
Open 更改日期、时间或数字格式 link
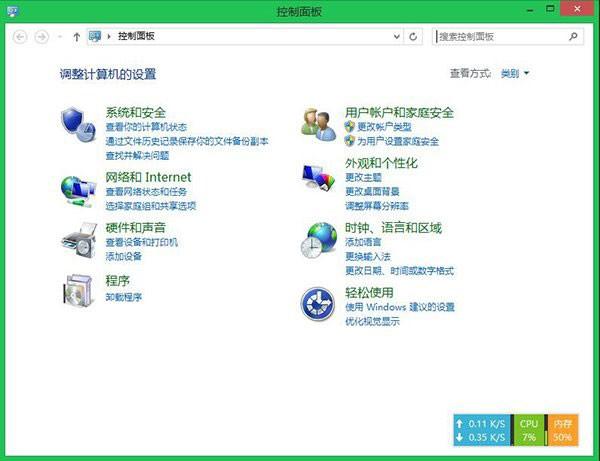[x=399, y=271]
